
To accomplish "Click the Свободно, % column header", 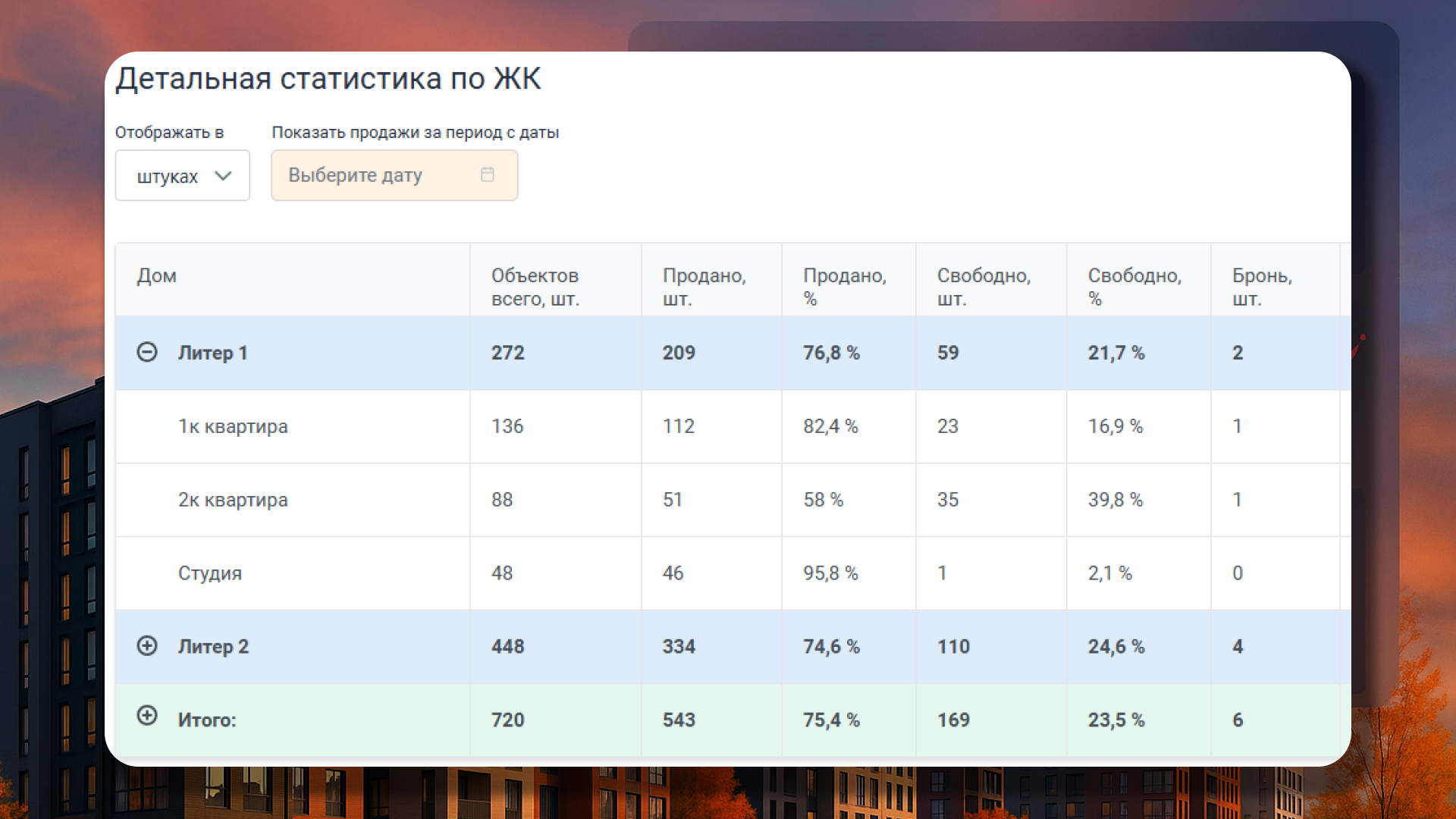I will 1134,287.
